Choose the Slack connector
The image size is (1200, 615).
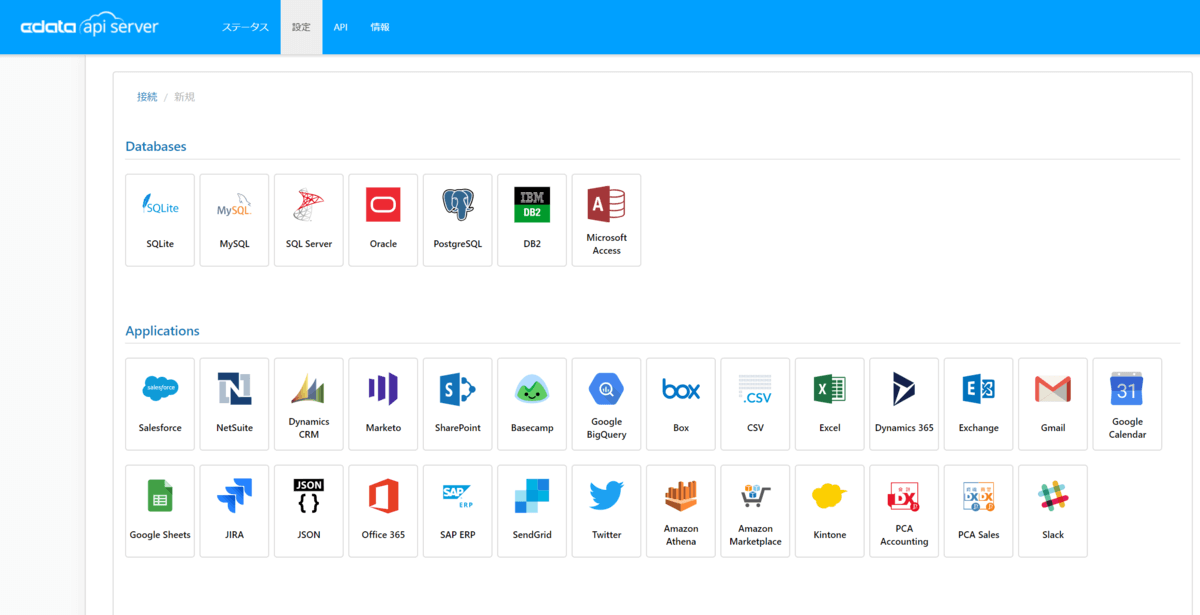(1053, 511)
